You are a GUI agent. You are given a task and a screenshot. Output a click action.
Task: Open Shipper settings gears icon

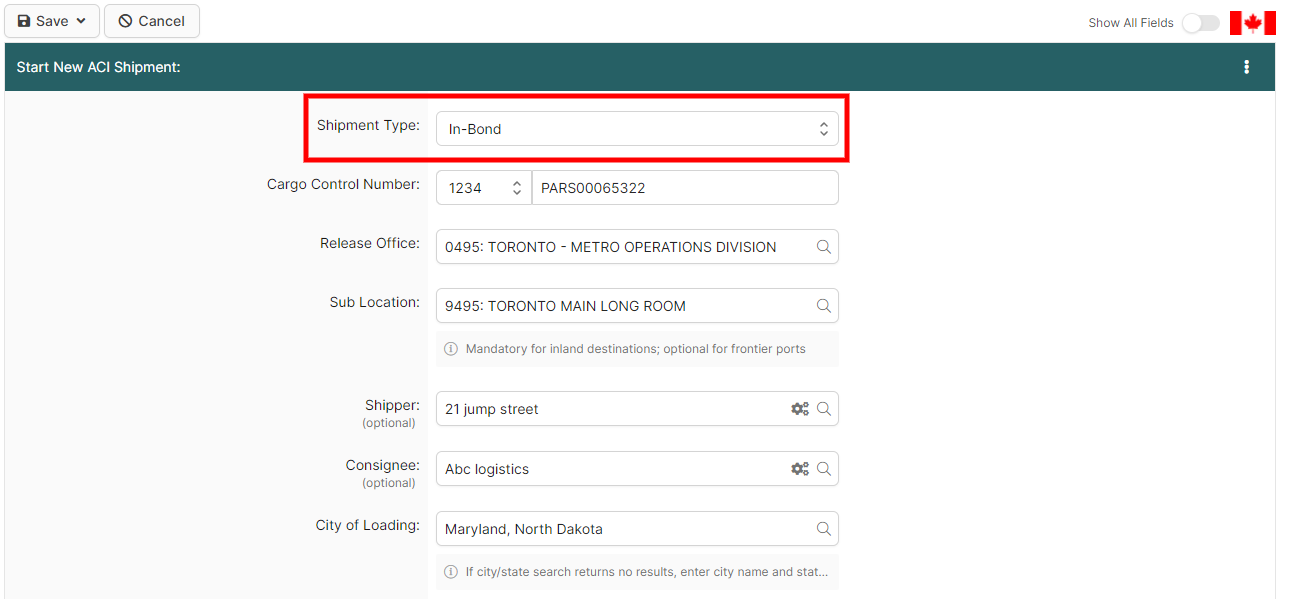click(x=800, y=409)
